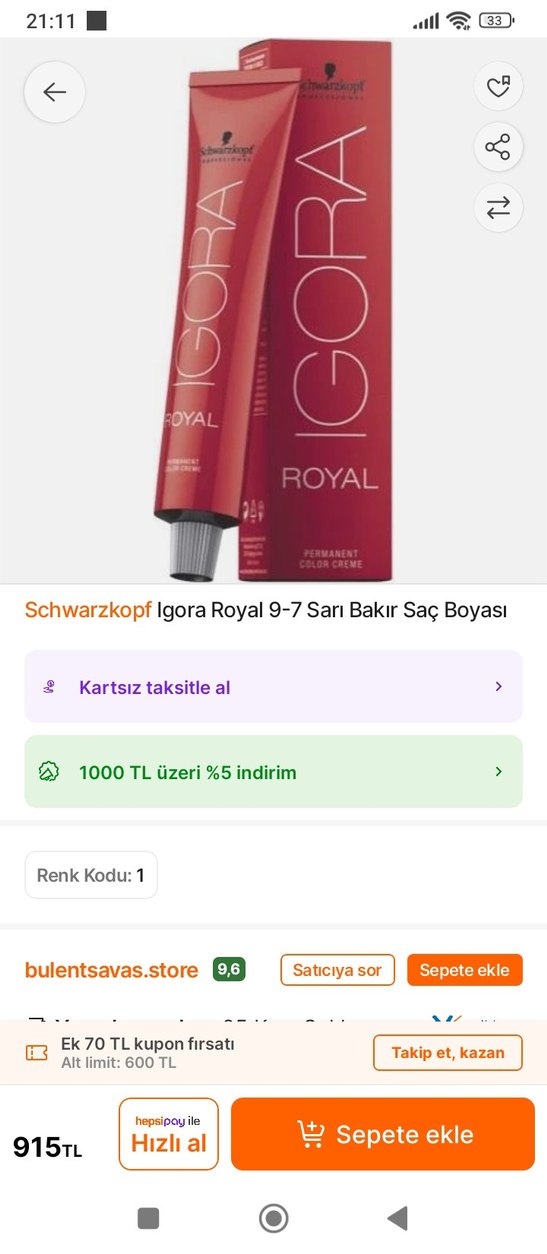Expand 1000 TL üzeri %5 indirim chevron
Image resolution: width=547 pixels, height=1254 pixels.
(x=498, y=772)
